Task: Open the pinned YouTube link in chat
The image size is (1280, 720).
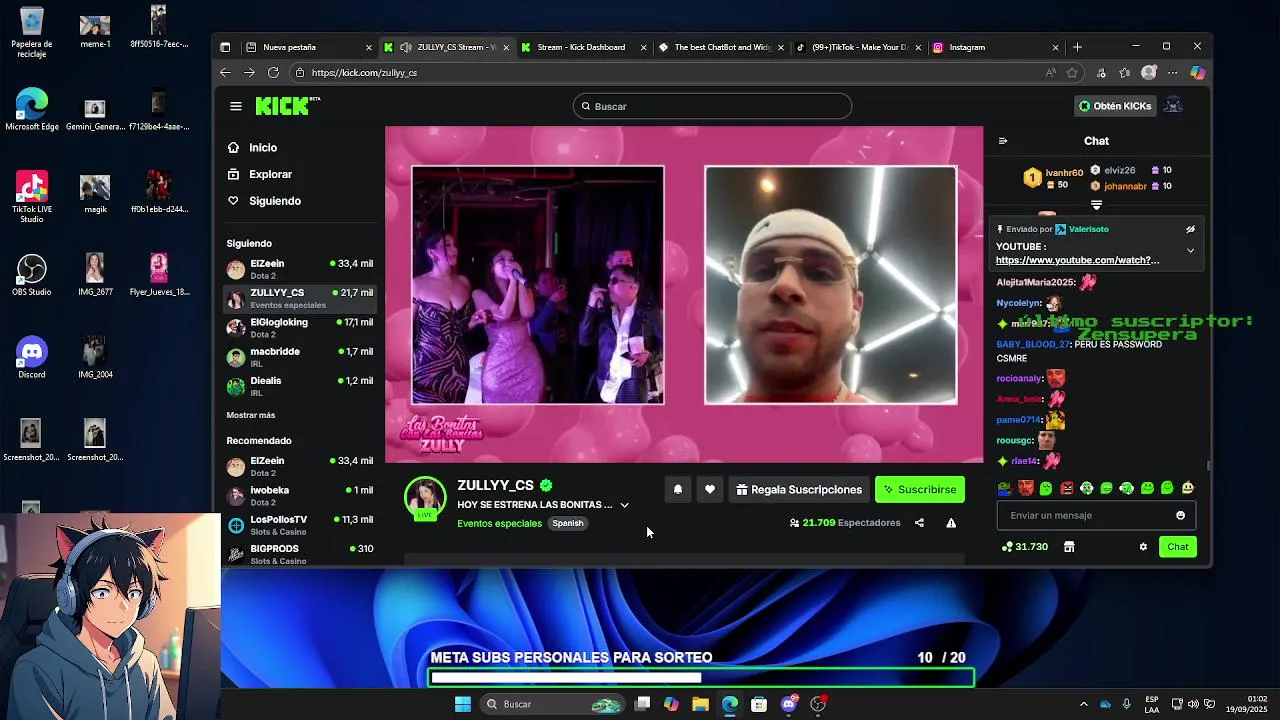Action: 1078,260
